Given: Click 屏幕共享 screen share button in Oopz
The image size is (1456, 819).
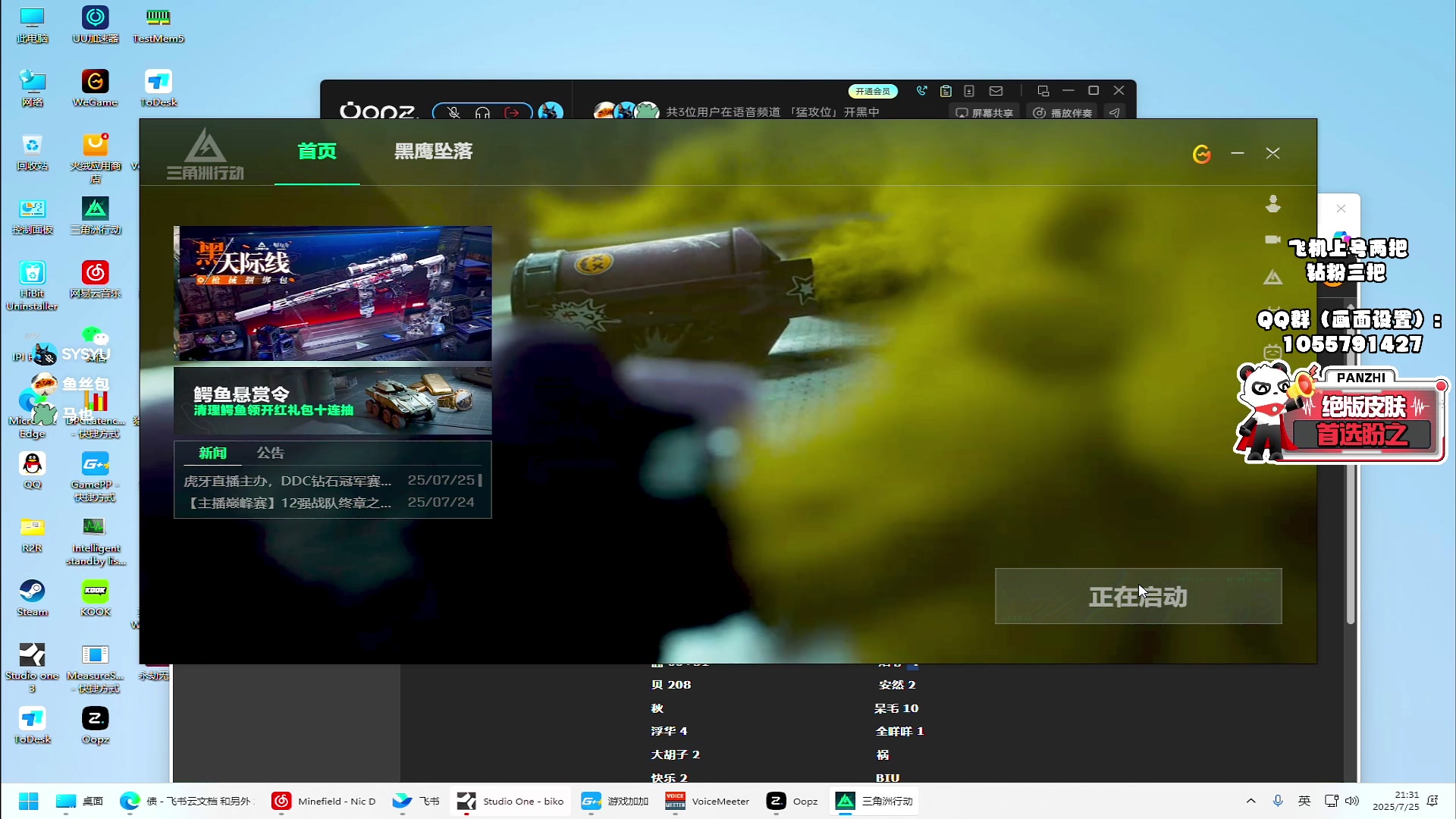Looking at the screenshot, I should (984, 112).
